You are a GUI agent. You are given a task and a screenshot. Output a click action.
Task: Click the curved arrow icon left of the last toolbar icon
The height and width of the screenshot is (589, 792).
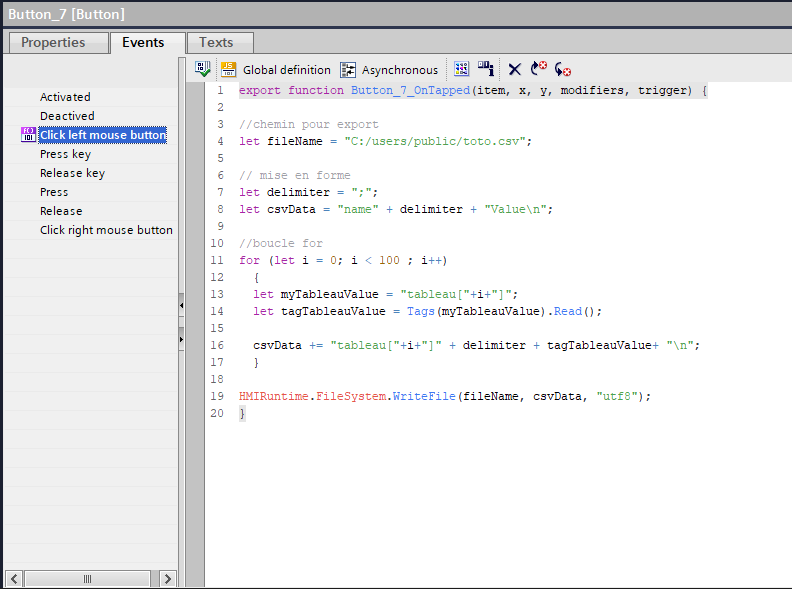pyautogui.click(x=539, y=69)
